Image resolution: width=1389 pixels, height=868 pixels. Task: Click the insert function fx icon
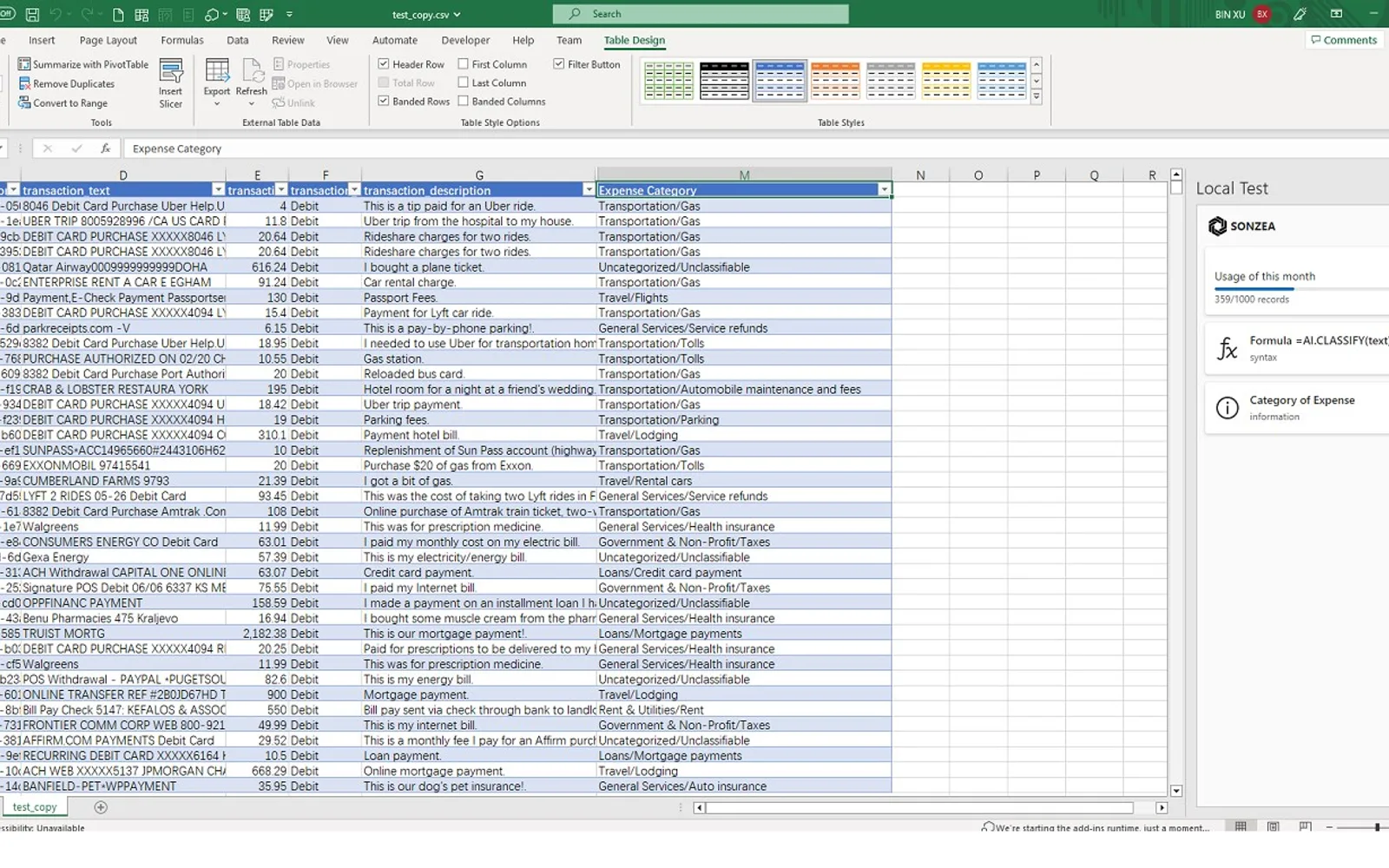click(105, 148)
